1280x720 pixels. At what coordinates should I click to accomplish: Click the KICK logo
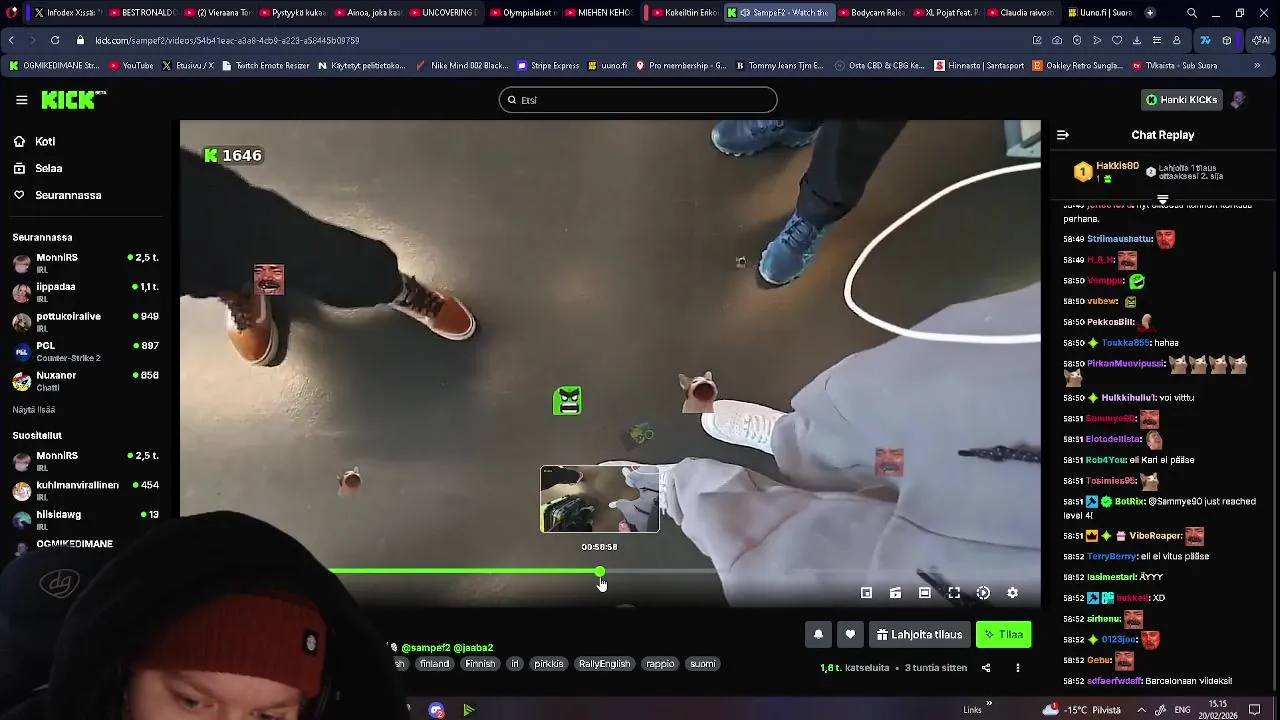click(73, 100)
